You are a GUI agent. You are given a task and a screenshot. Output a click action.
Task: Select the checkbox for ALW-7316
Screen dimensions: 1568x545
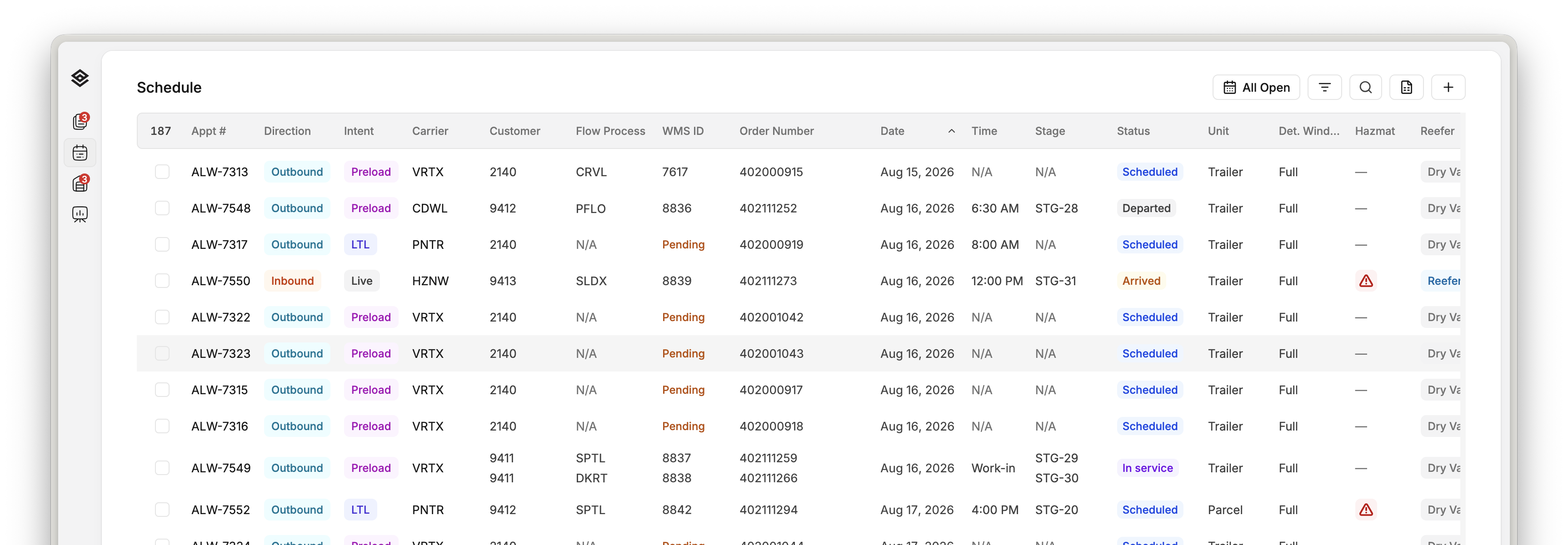[x=162, y=426]
